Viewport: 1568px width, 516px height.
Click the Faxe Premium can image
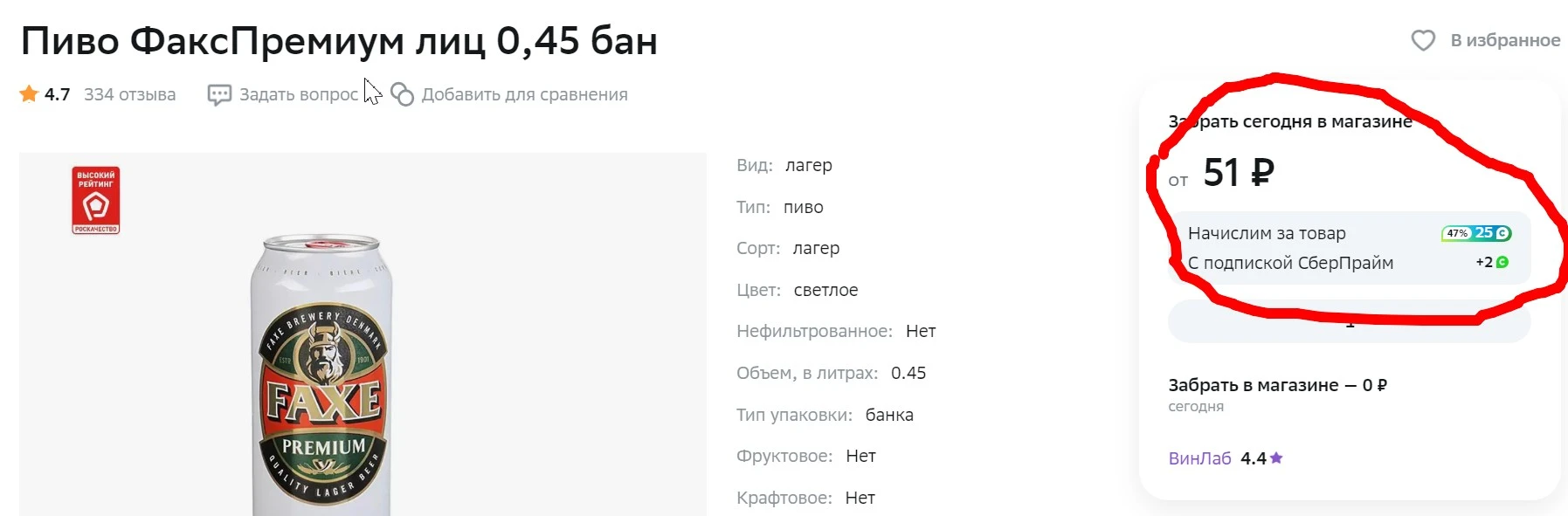point(322,375)
